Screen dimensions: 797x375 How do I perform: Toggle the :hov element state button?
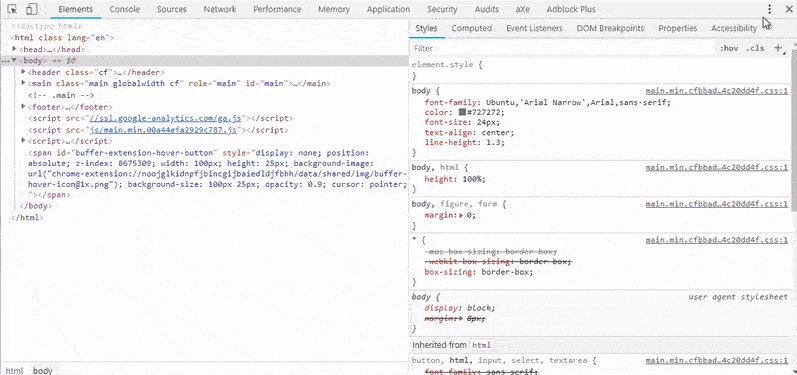[x=728, y=48]
